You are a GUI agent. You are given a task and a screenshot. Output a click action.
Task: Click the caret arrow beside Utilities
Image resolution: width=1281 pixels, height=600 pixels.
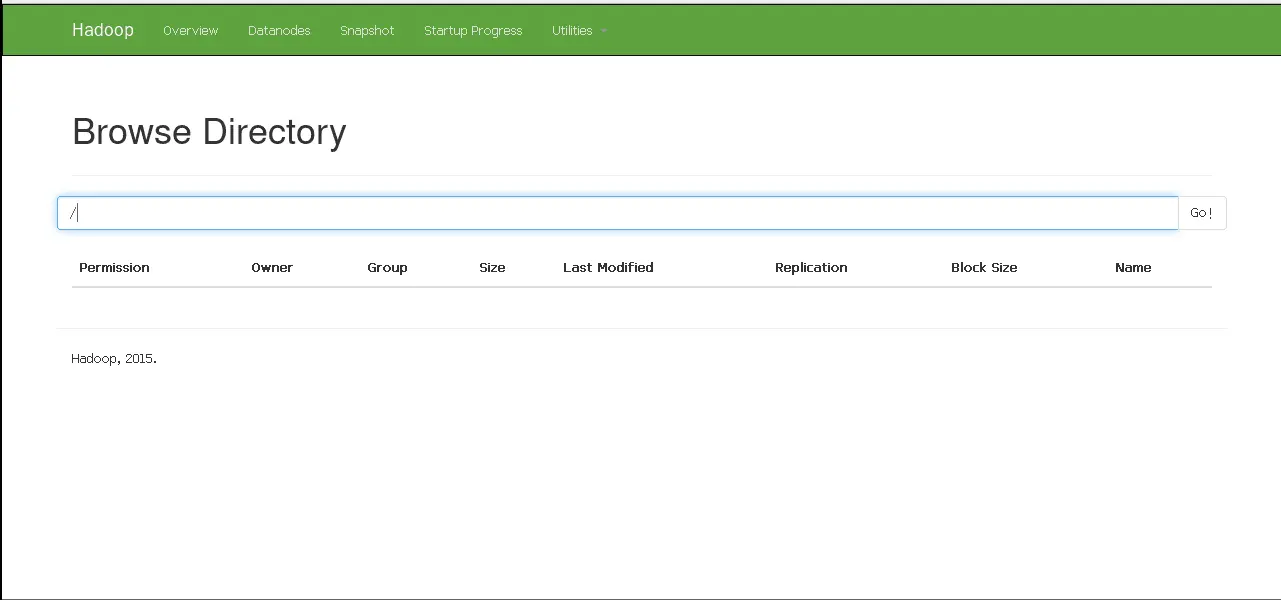pos(604,32)
